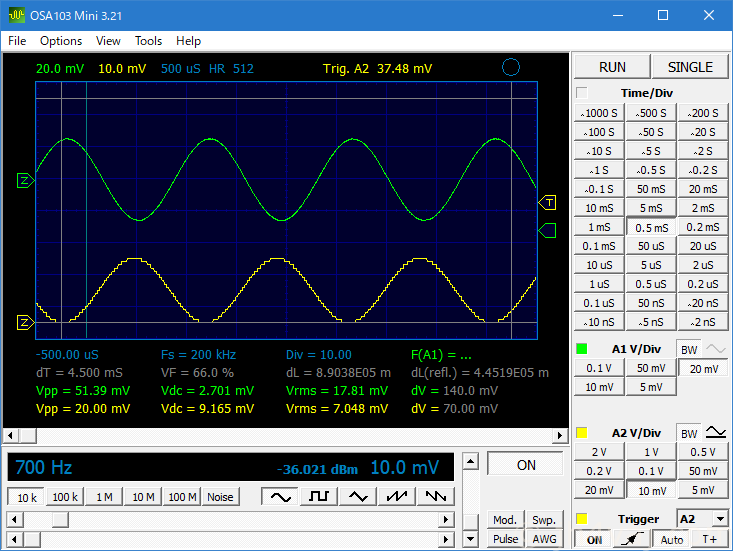Select the falling sawtooth waveform button

[436, 496]
